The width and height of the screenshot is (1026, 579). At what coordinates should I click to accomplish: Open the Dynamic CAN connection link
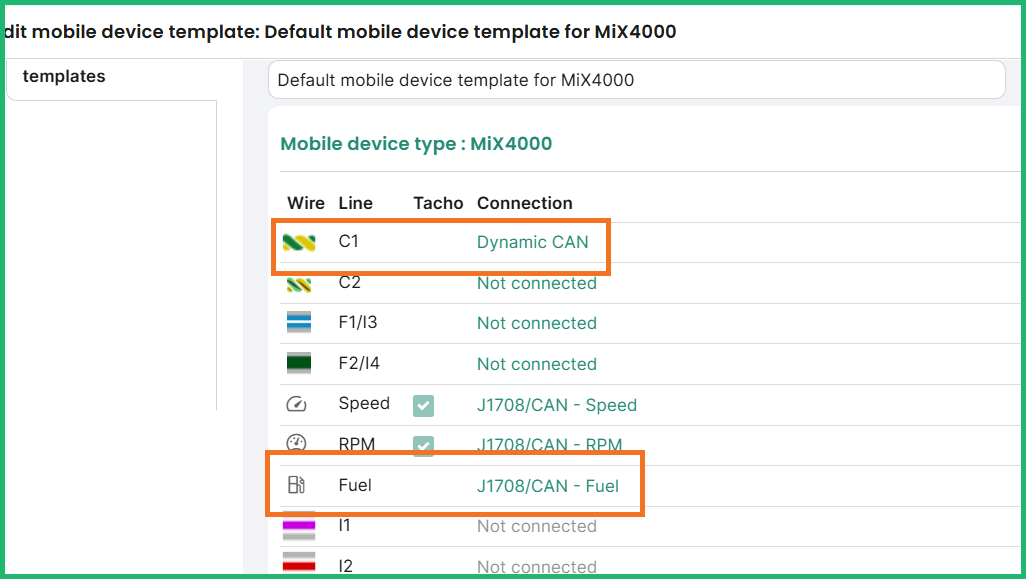[x=532, y=242]
